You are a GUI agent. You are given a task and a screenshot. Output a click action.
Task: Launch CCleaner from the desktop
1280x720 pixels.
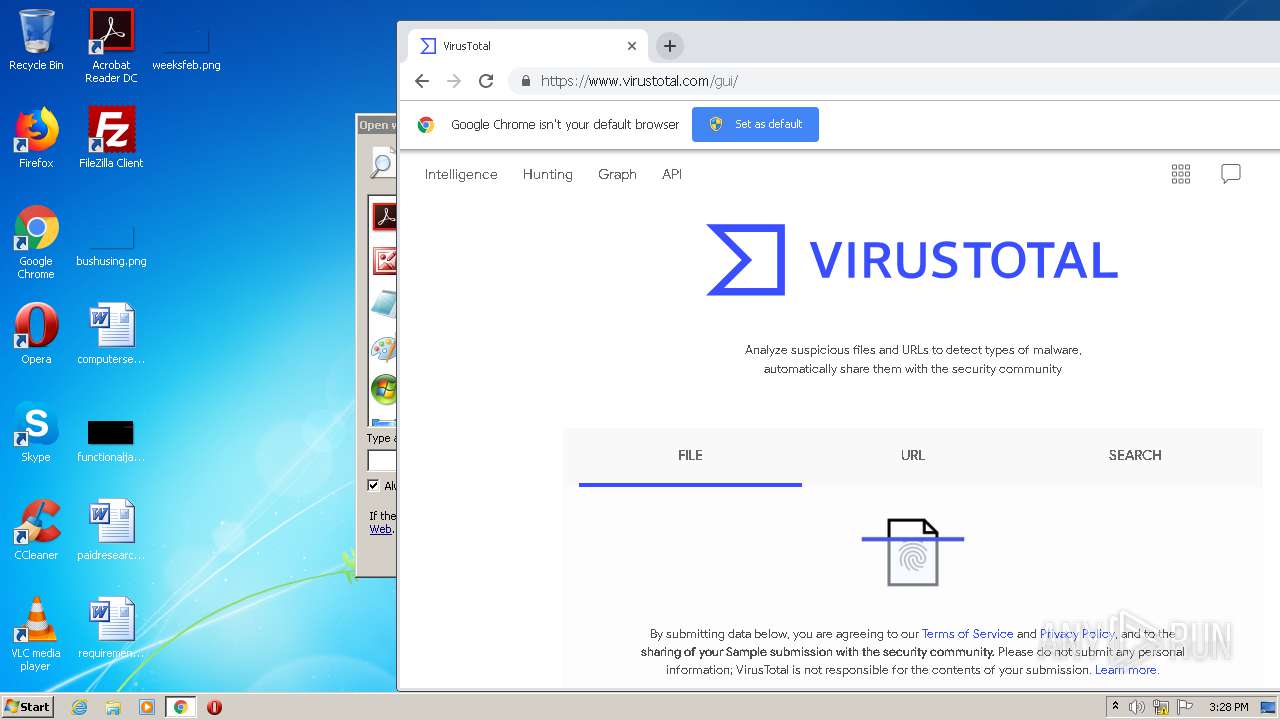click(36, 530)
